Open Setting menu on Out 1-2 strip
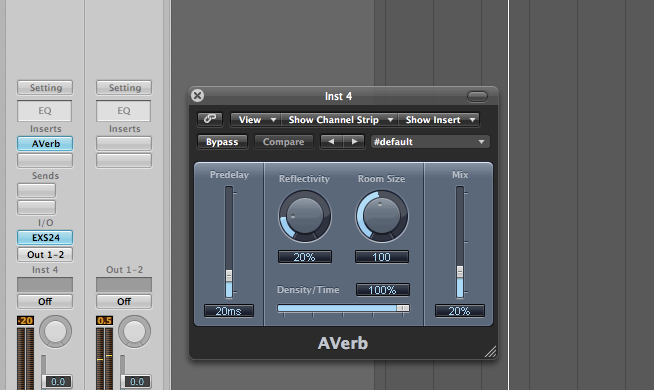 124,88
